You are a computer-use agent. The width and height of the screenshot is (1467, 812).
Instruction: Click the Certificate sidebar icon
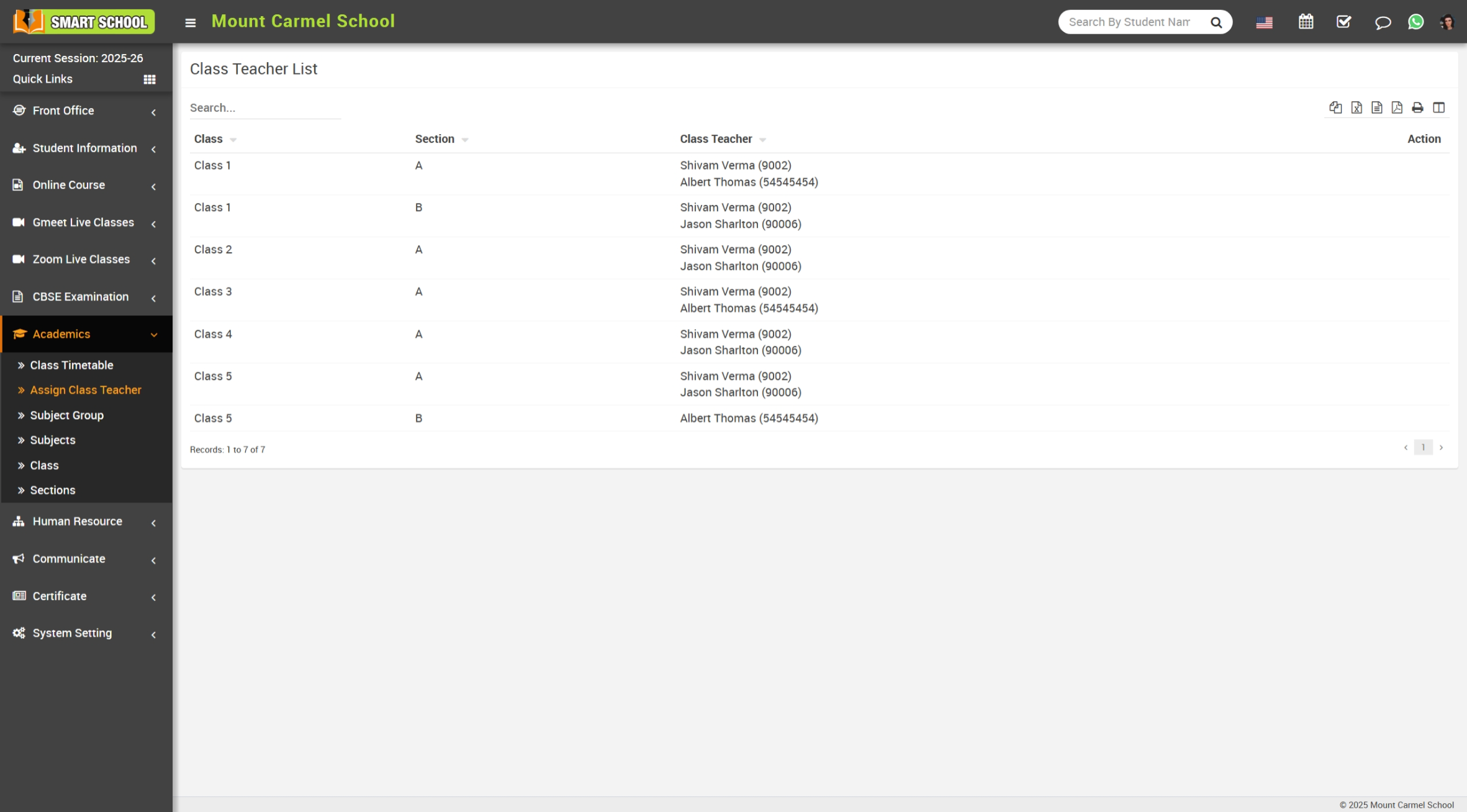[19, 595]
